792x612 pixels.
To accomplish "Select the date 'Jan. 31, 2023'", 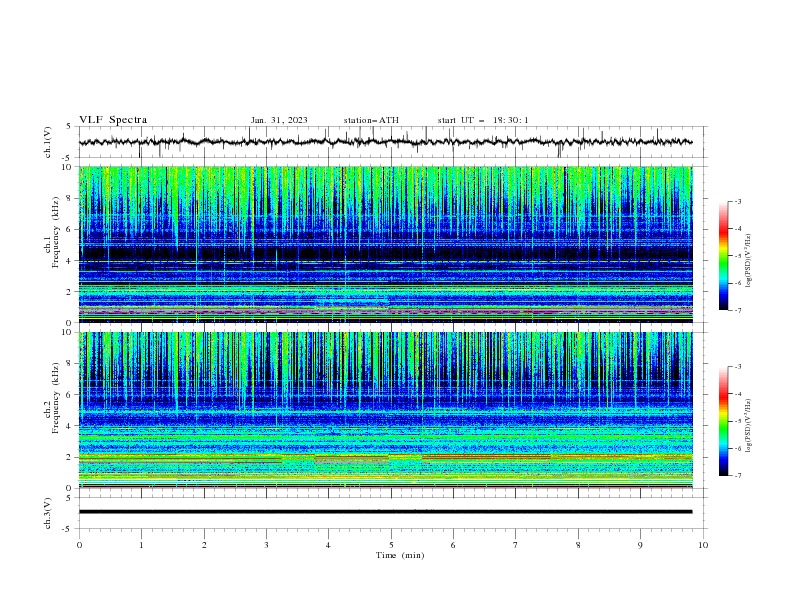I will click(279, 120).
